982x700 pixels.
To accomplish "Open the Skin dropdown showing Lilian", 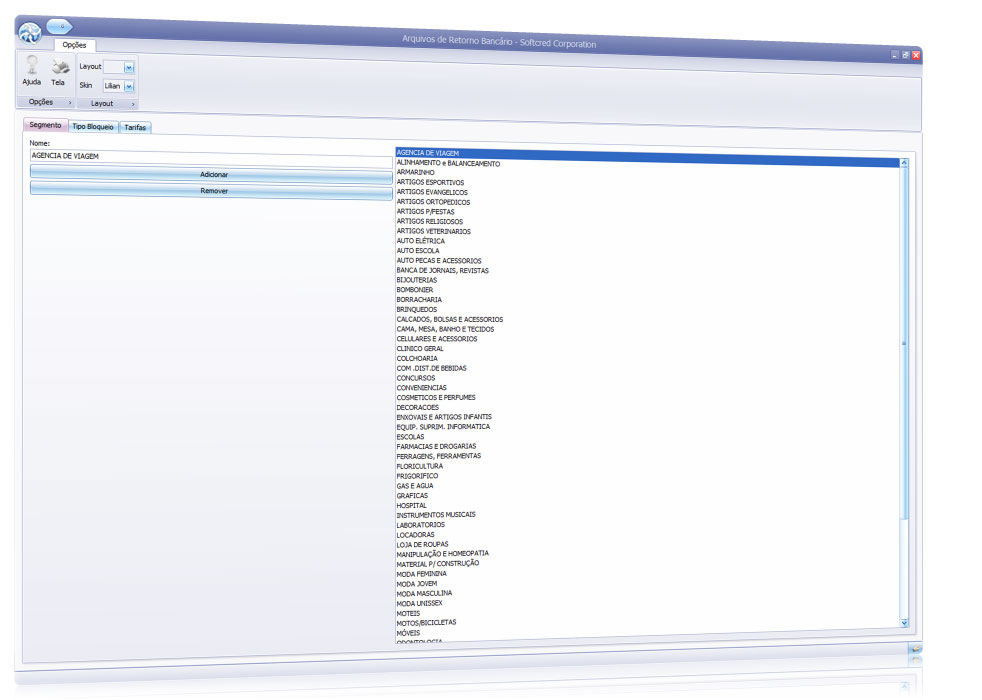I will point(129,86).
